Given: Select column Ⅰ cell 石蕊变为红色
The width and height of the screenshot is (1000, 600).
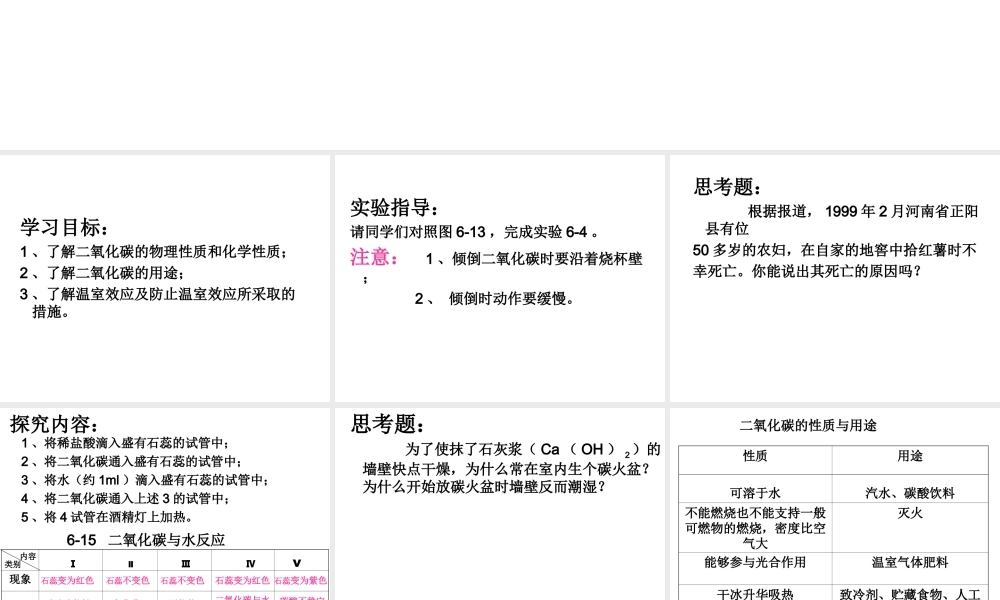Looking at the screenshot, I should coord(68,580).
